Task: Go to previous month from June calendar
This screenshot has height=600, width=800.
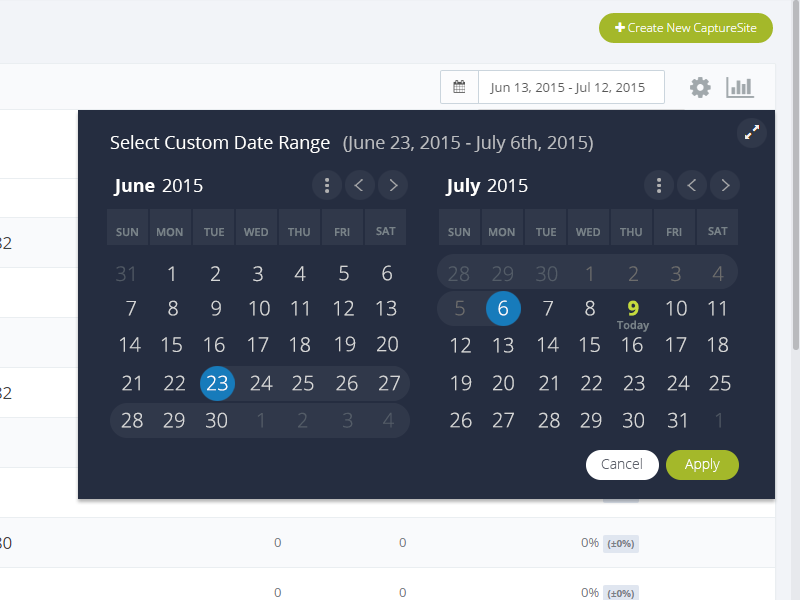Action: 359,185
